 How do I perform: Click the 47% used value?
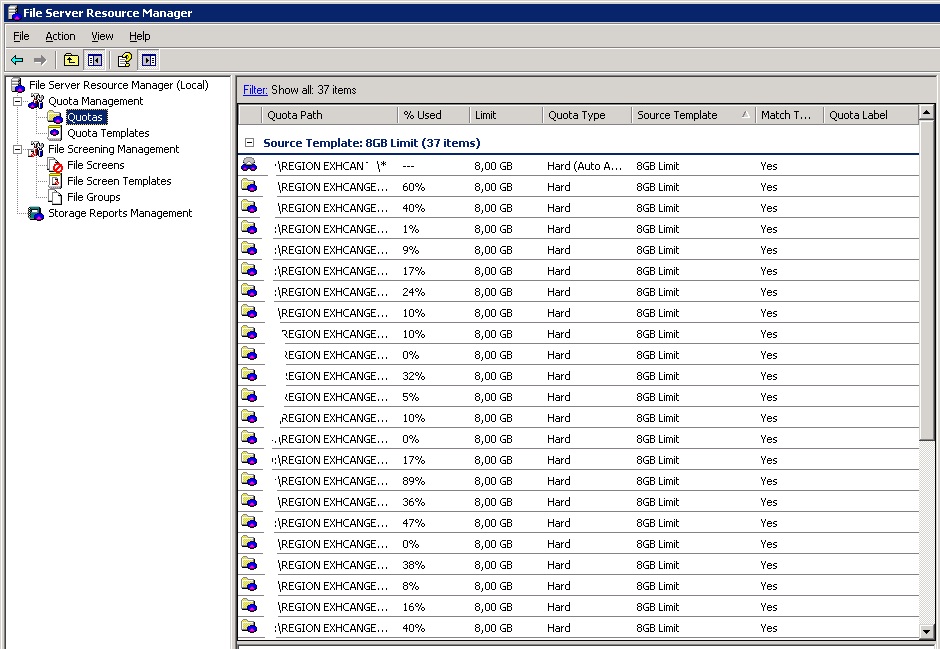click(414, 523)
